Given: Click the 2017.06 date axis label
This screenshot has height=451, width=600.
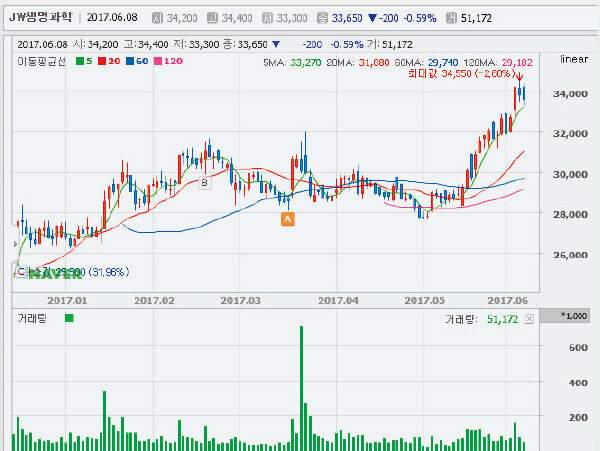Looking at the screenshot, I should pyautogui.click(x=507, y=298).
